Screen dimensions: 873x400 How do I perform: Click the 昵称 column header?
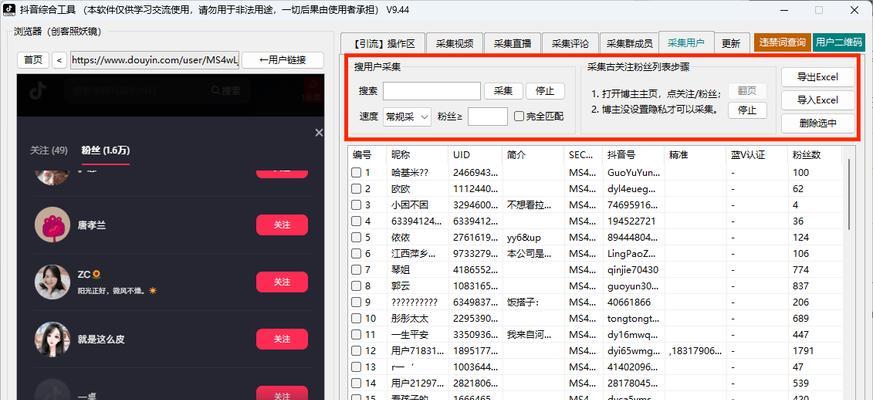(417, 155)
